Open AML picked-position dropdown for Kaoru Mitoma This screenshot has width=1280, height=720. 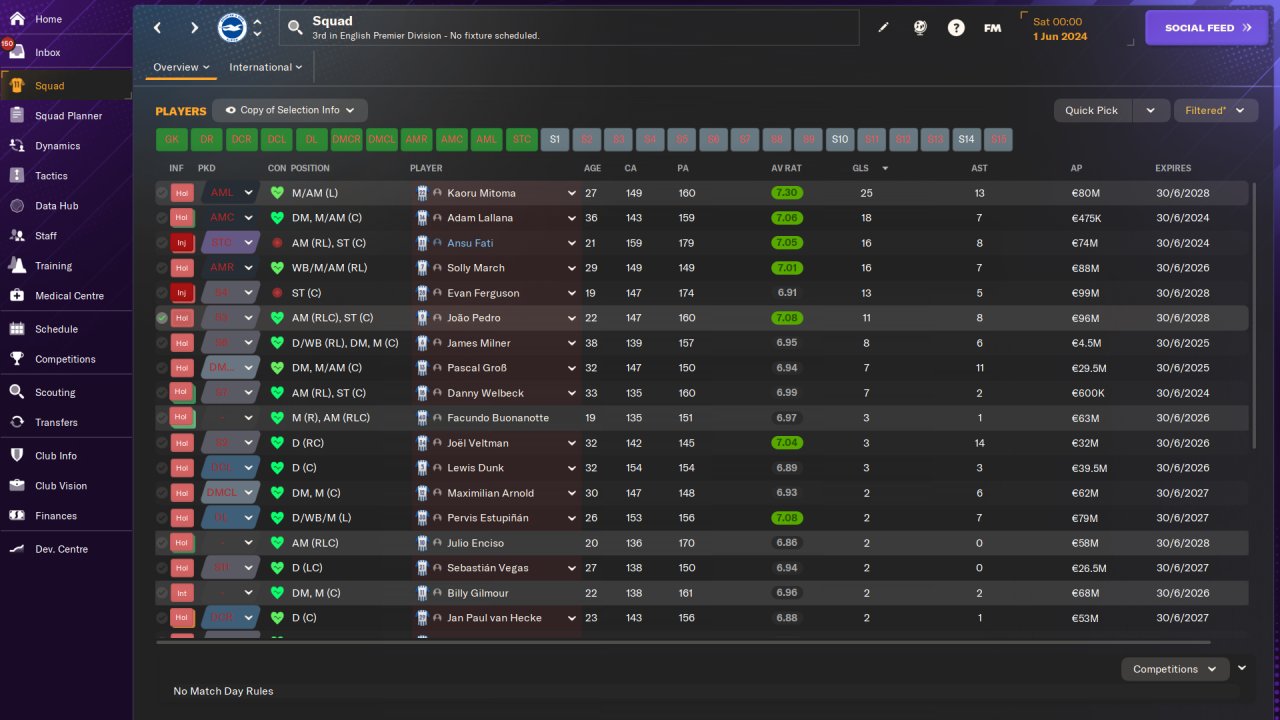coord(248,193)
